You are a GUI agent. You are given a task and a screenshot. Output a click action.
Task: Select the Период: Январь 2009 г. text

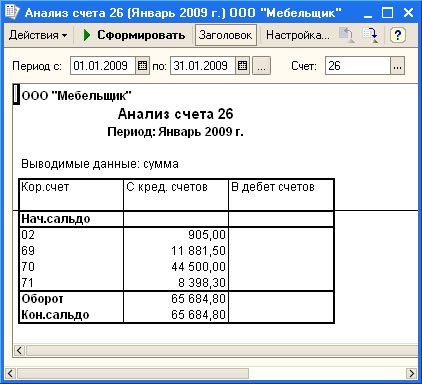pyautogui.click(x=175, y=132)
